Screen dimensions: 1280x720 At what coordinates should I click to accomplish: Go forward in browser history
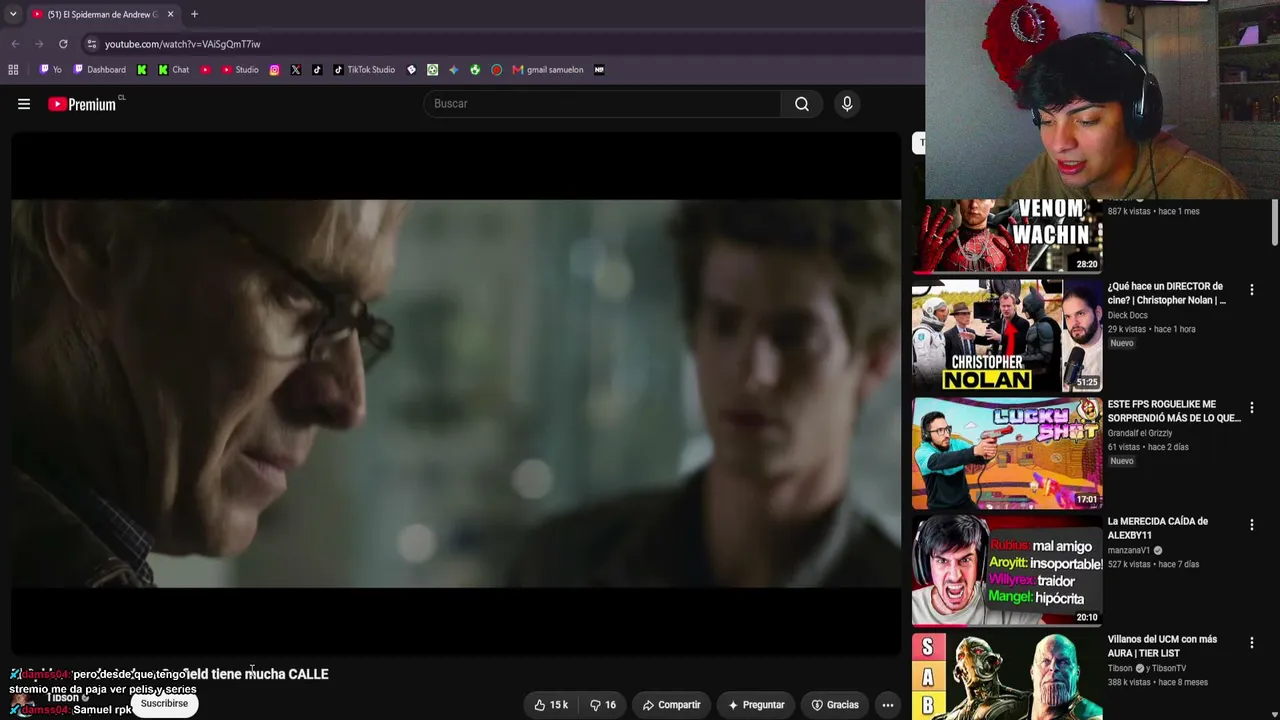pyautogui.click(x=39, y=44)
